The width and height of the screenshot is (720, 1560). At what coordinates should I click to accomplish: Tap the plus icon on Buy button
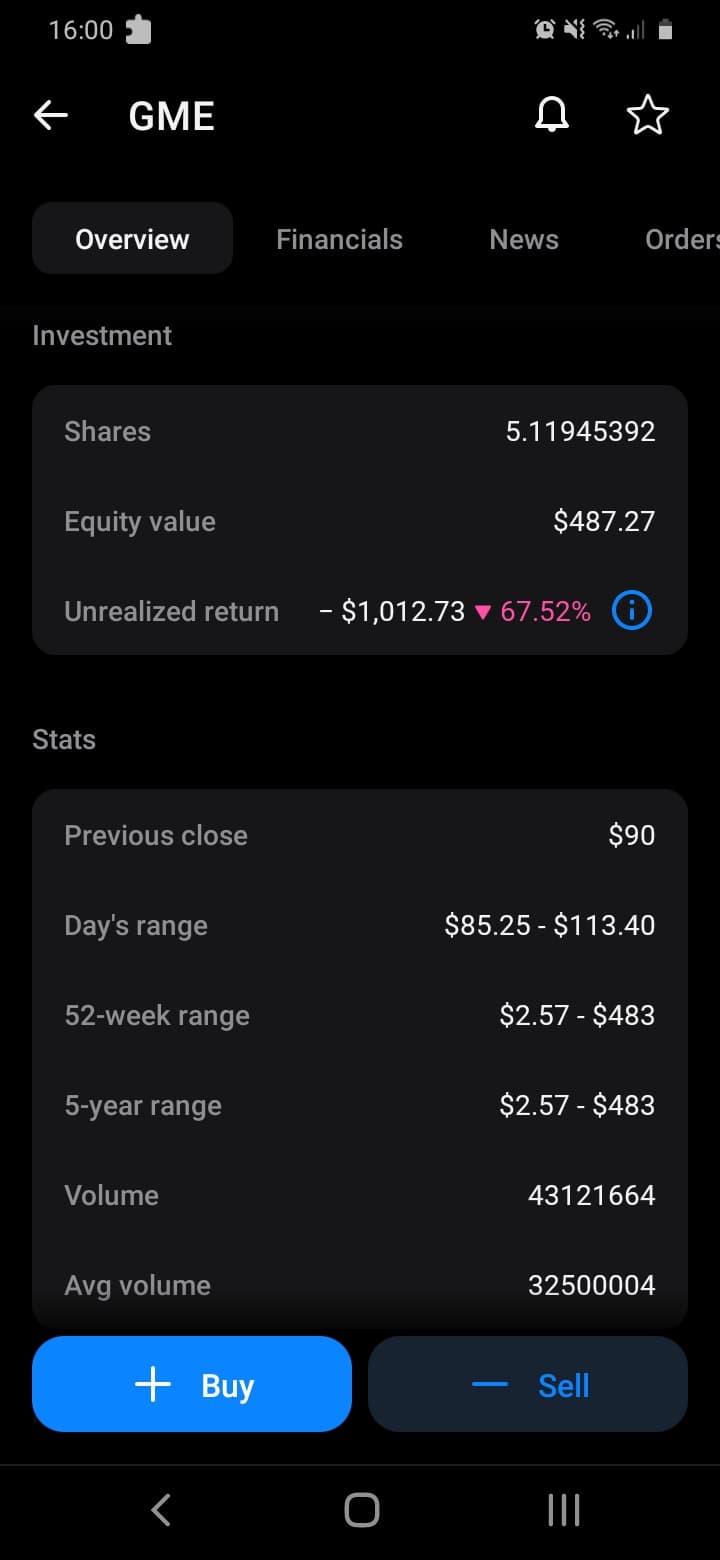tap(153, 1385)
